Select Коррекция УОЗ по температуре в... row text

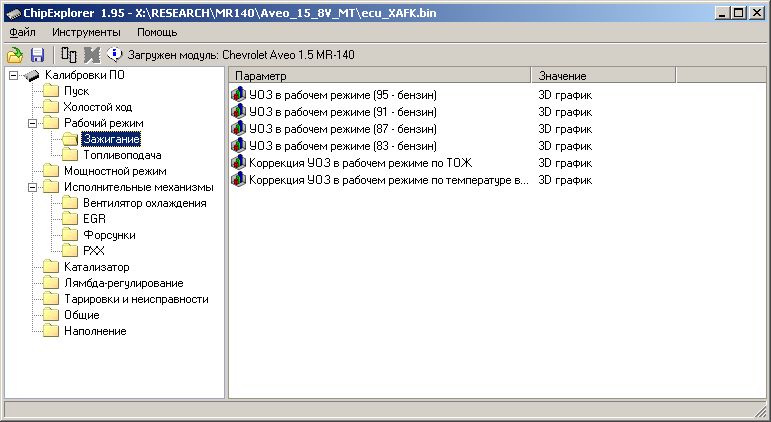tap(388, 180)
